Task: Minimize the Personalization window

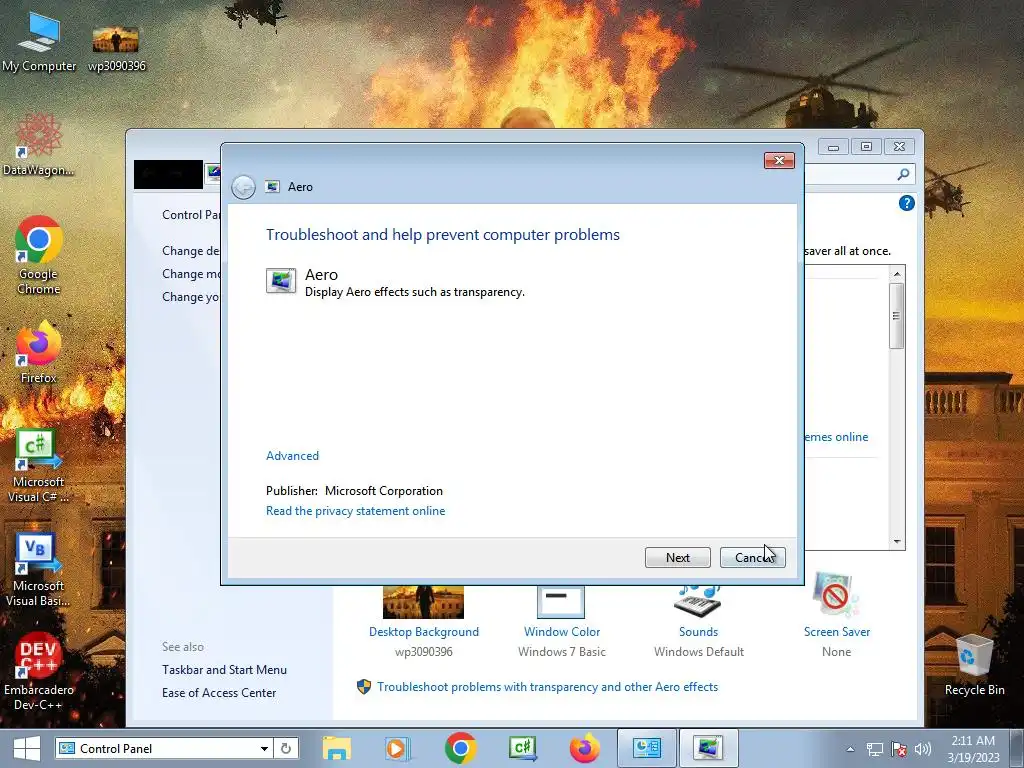Action: [x=833, y=146]
